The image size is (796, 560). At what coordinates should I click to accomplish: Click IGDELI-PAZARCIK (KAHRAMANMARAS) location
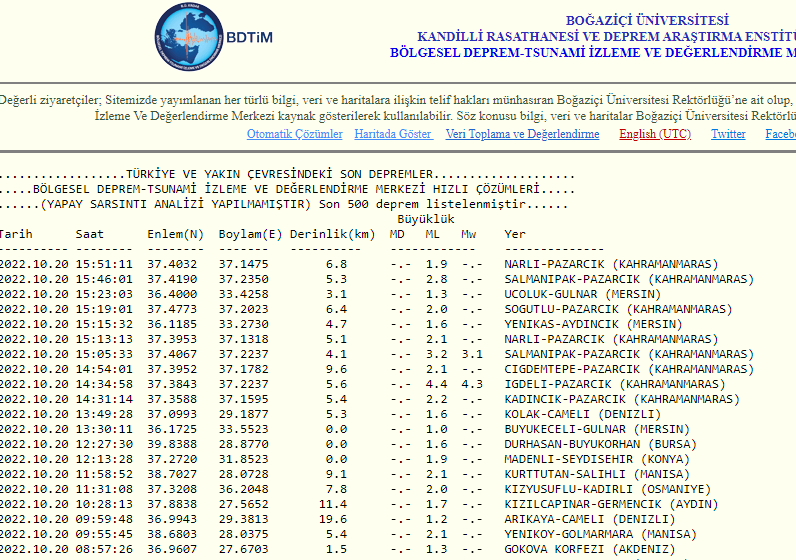click(x=615, y=384)
